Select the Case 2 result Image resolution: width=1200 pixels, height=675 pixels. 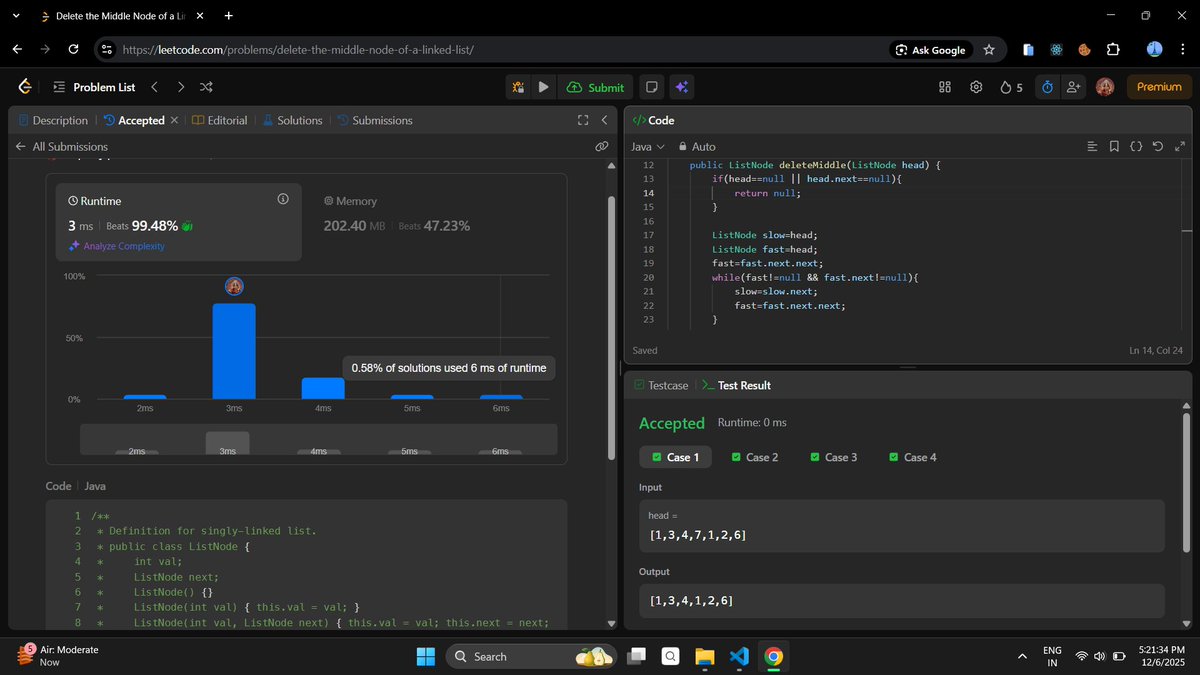[x=755, y=457]
